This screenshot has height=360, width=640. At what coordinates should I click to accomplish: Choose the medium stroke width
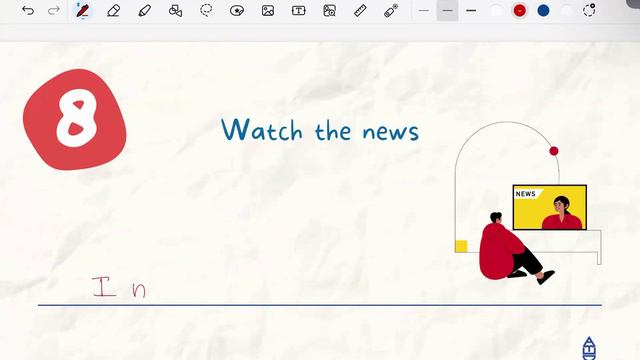point(447,11)
